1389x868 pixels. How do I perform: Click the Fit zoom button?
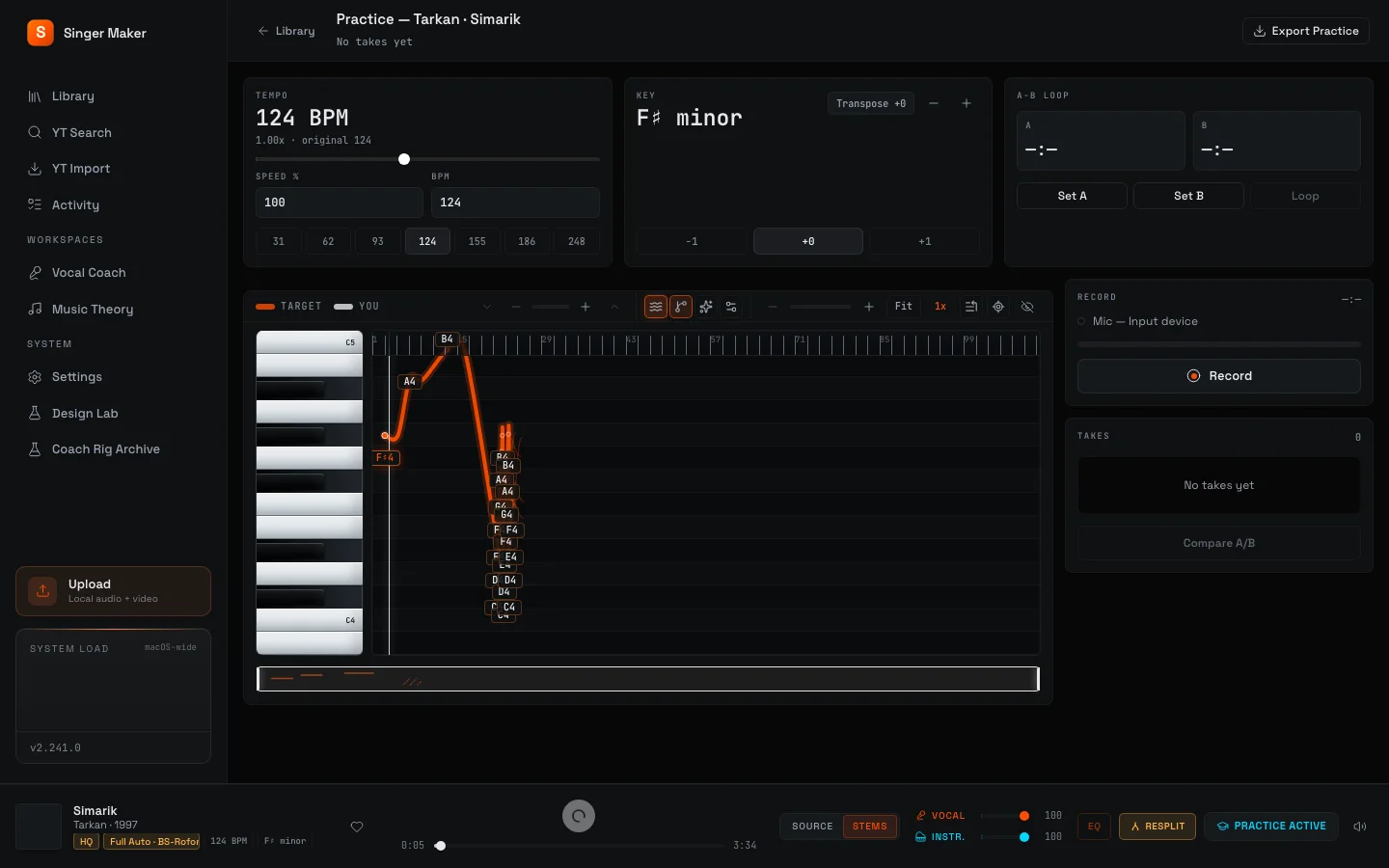pos(904,307)
